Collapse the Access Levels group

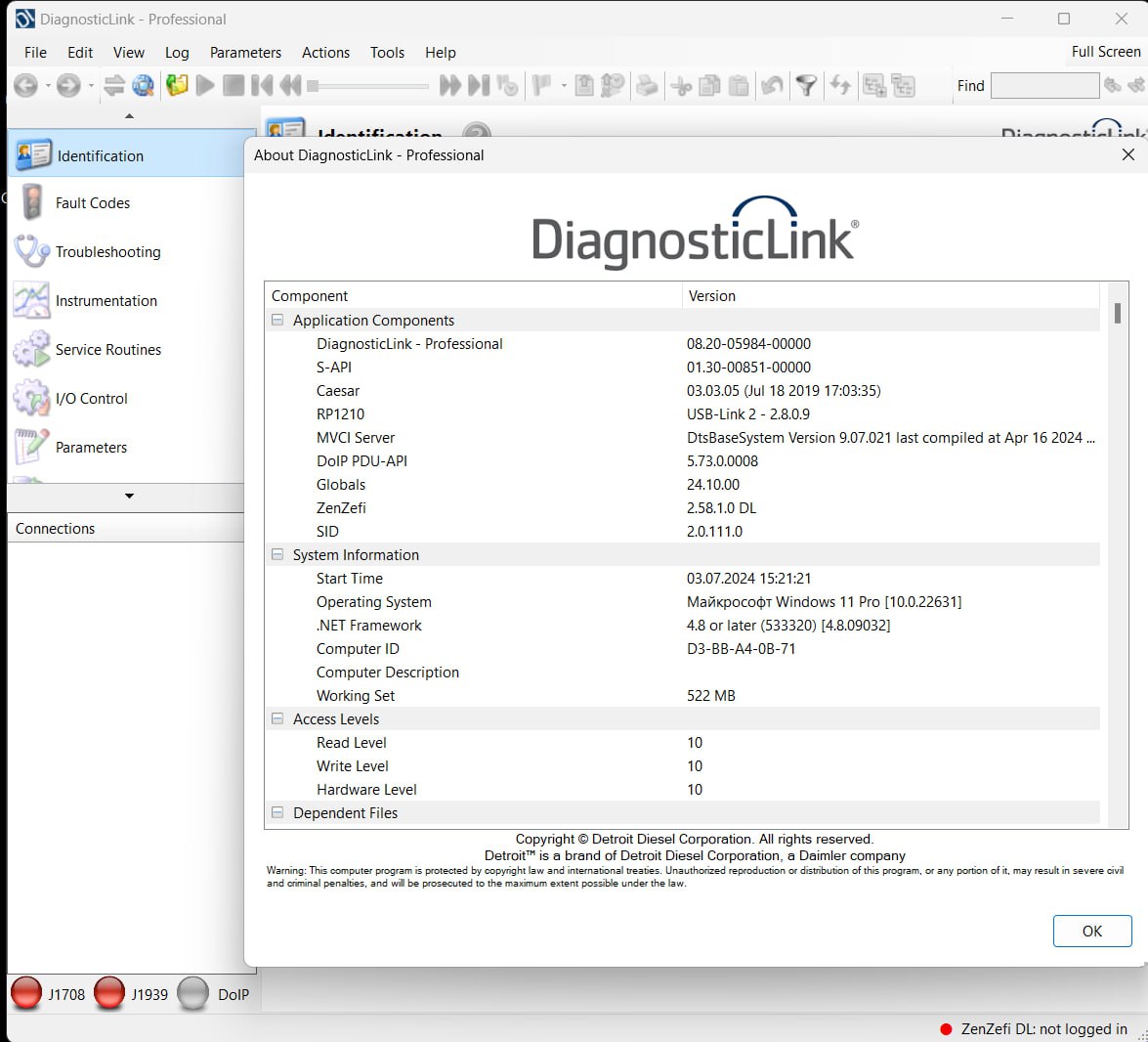(x=277, y=718)
